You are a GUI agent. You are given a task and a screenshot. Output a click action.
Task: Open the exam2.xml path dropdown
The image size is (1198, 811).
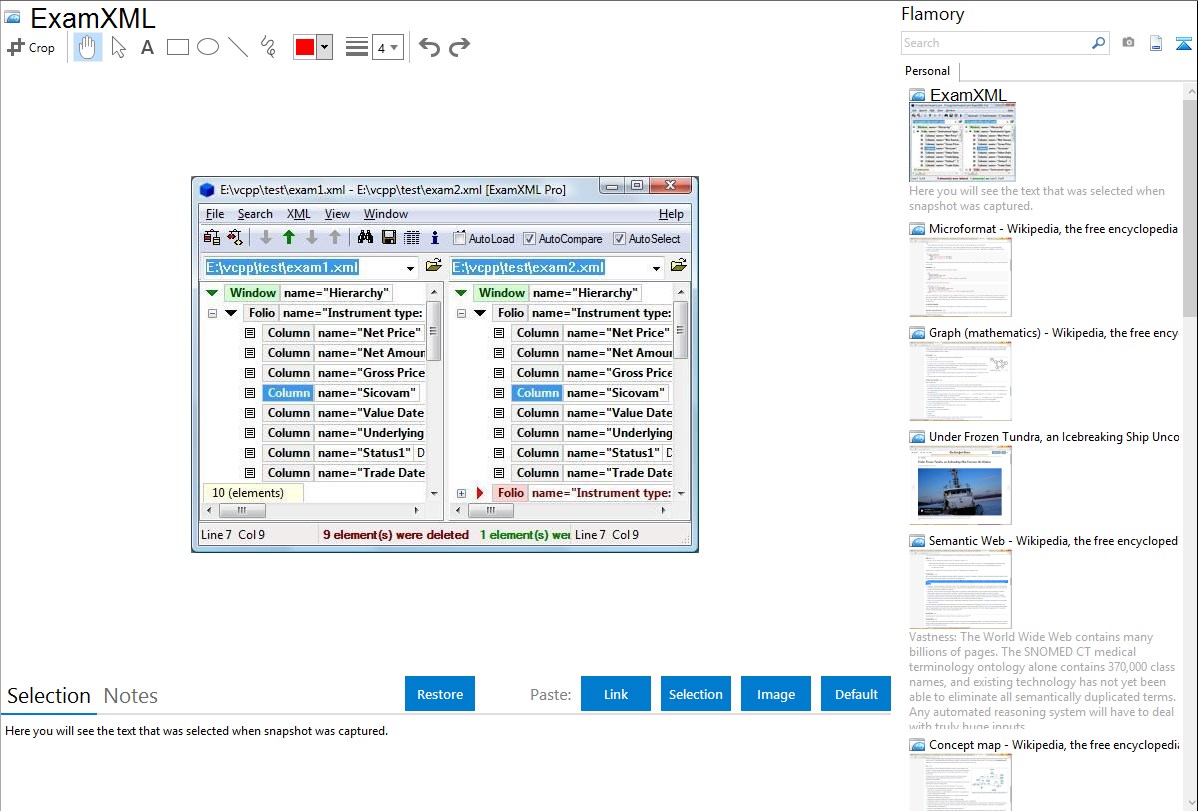656,268
